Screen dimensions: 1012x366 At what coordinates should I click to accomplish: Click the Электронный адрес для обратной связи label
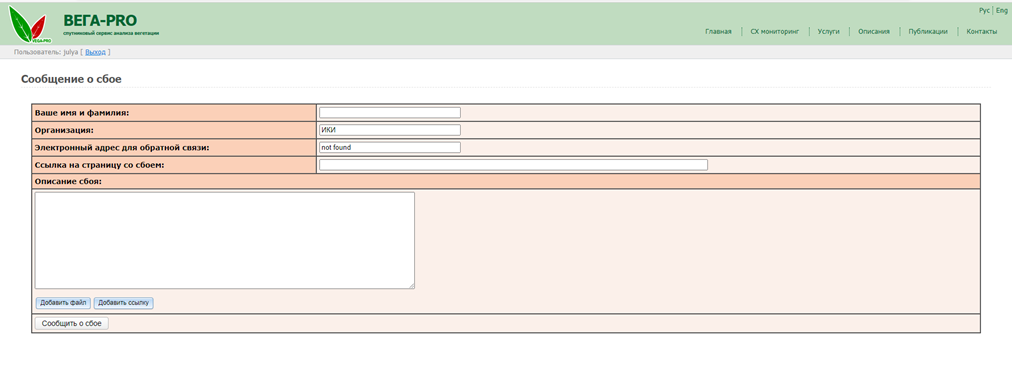click(122, 147)
